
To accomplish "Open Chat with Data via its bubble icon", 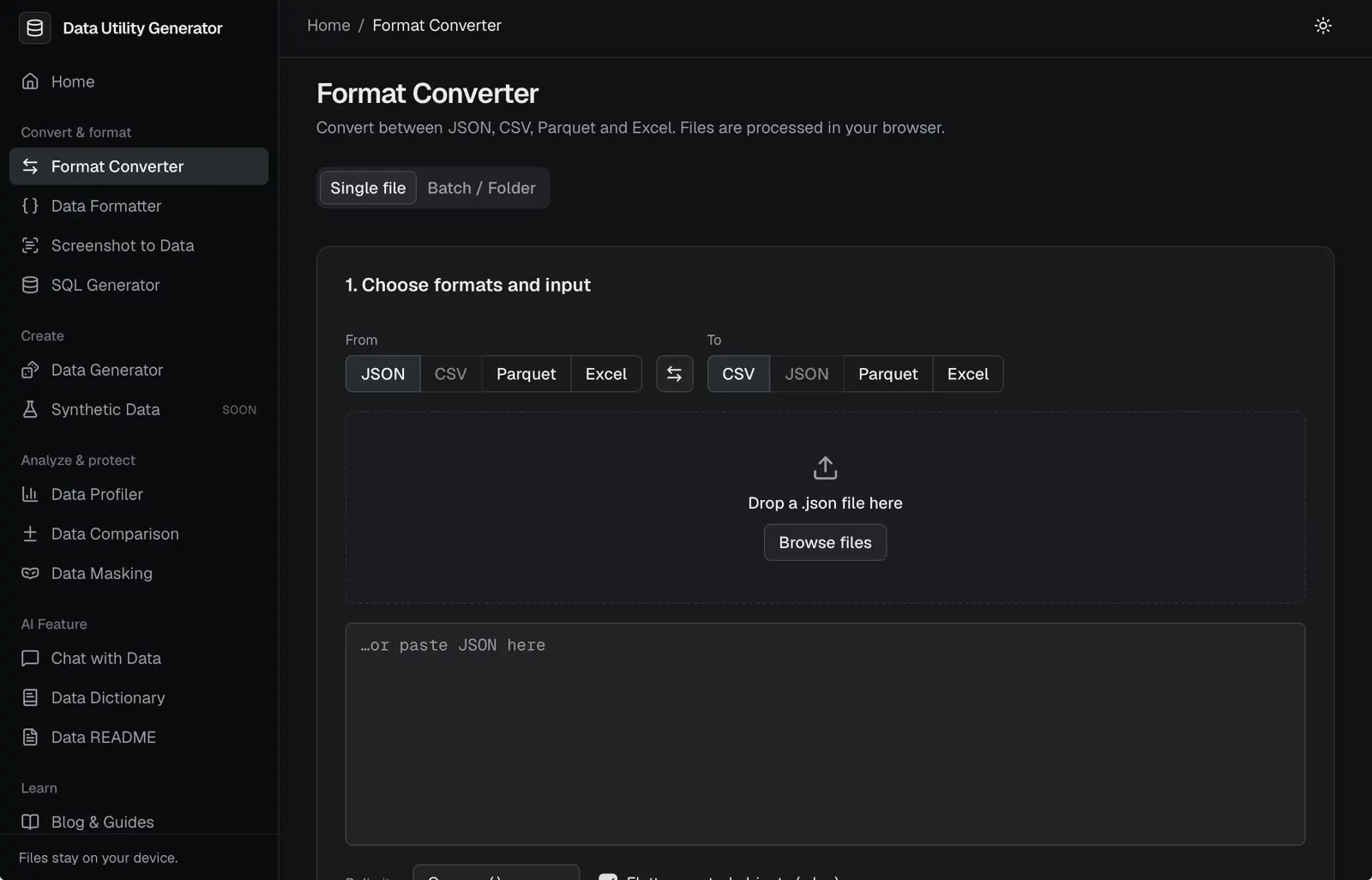I will 30,658.
